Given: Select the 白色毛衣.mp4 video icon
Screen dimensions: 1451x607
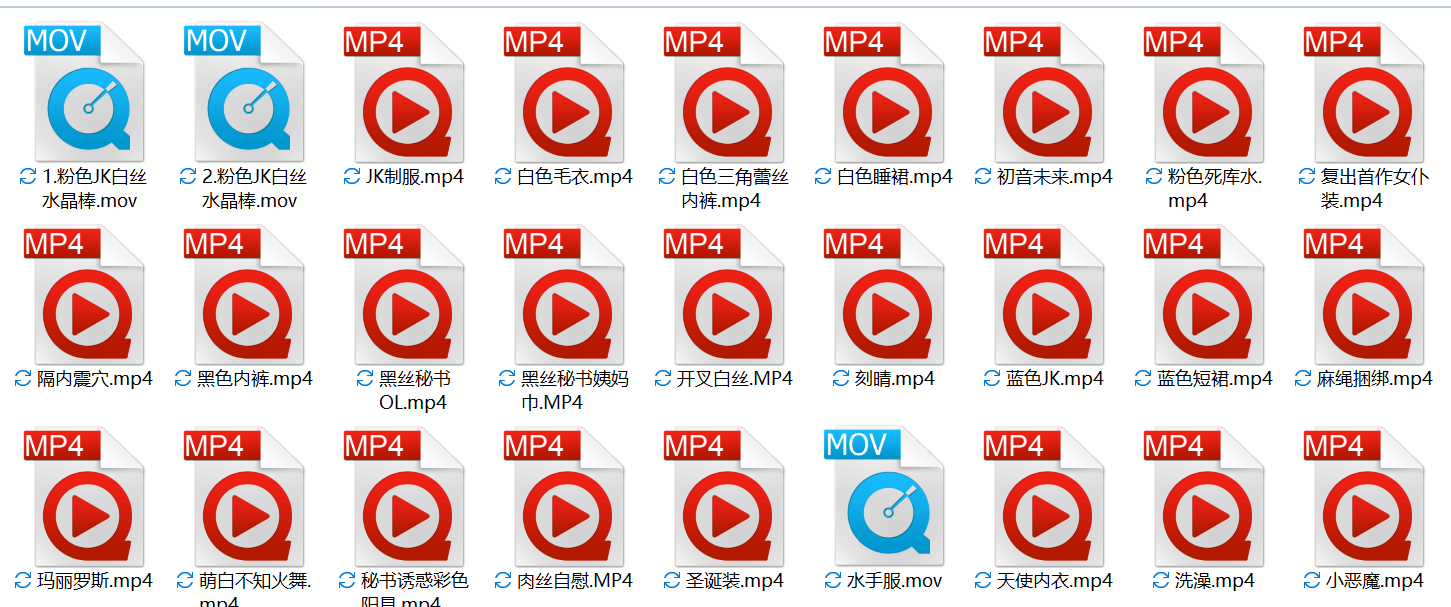Looking at the screenshot, I should click(564, 92).
